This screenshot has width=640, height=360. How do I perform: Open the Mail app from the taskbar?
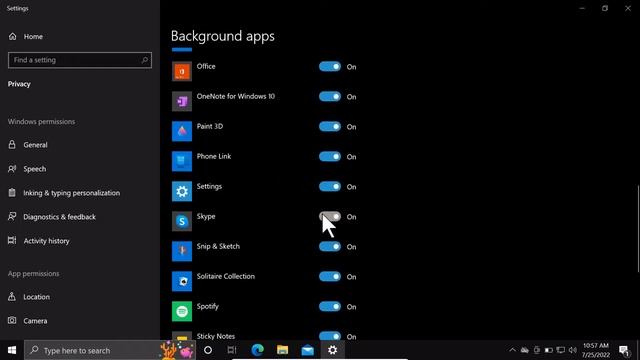click(307, 350)
